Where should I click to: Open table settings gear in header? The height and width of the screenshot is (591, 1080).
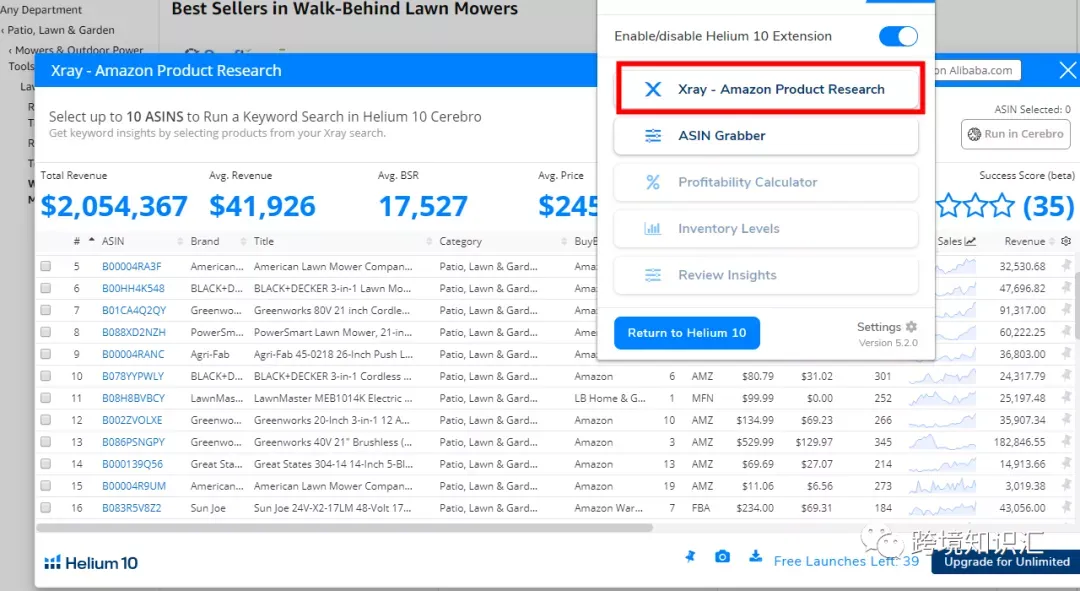click(x=1066, y=241)
